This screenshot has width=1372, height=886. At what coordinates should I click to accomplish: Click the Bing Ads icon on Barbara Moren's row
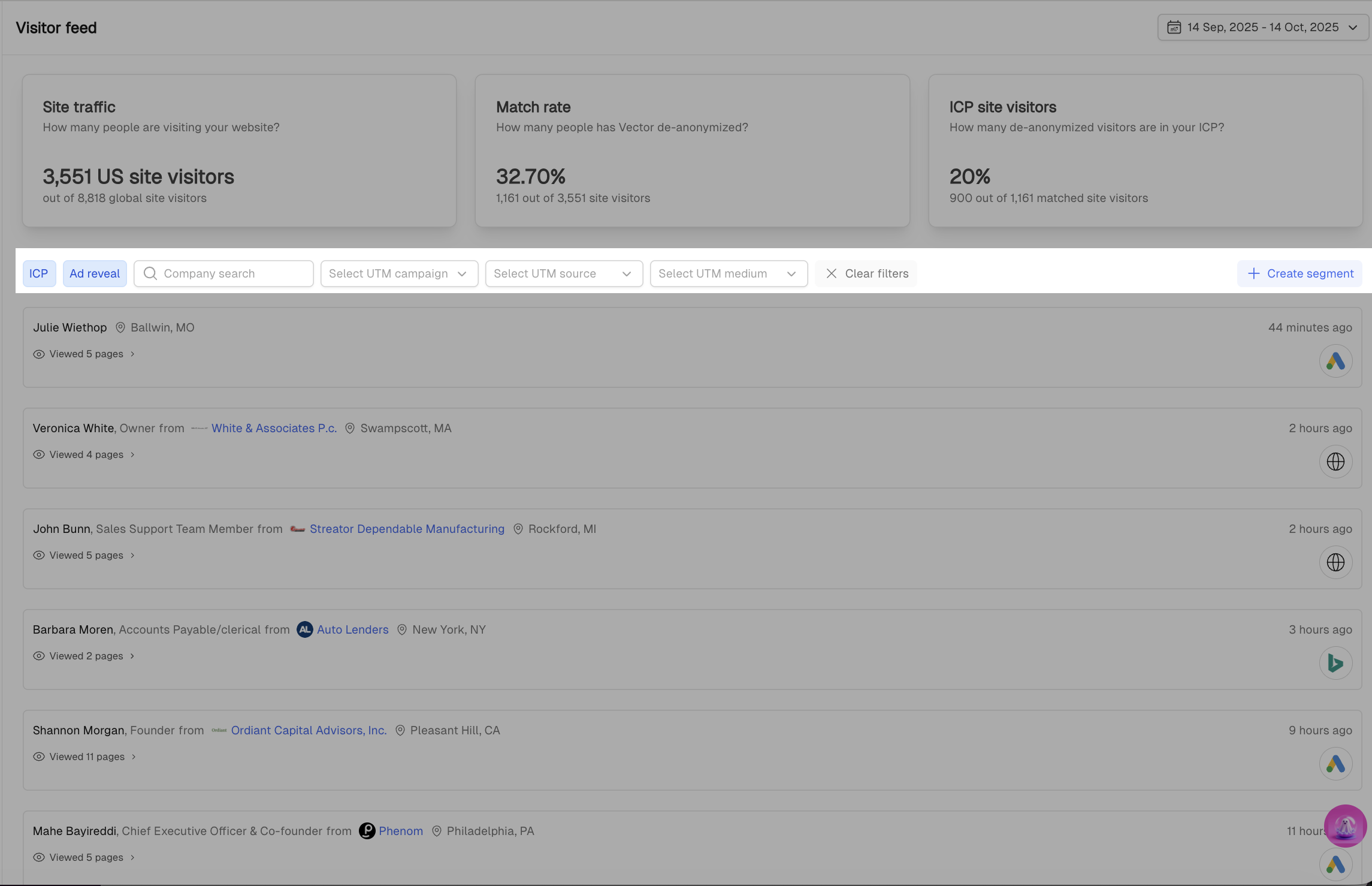(x=1335, y=662)
